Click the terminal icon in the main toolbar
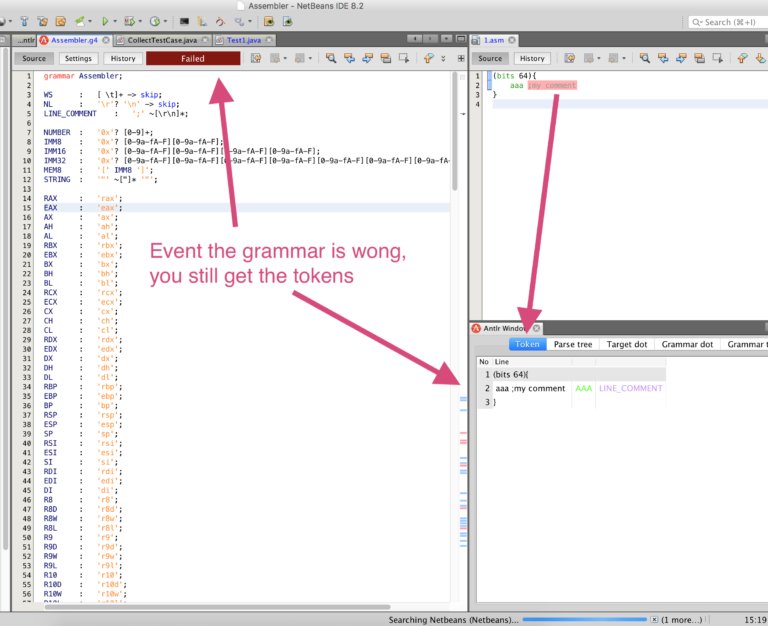The image size is (768, 626). 184,22
